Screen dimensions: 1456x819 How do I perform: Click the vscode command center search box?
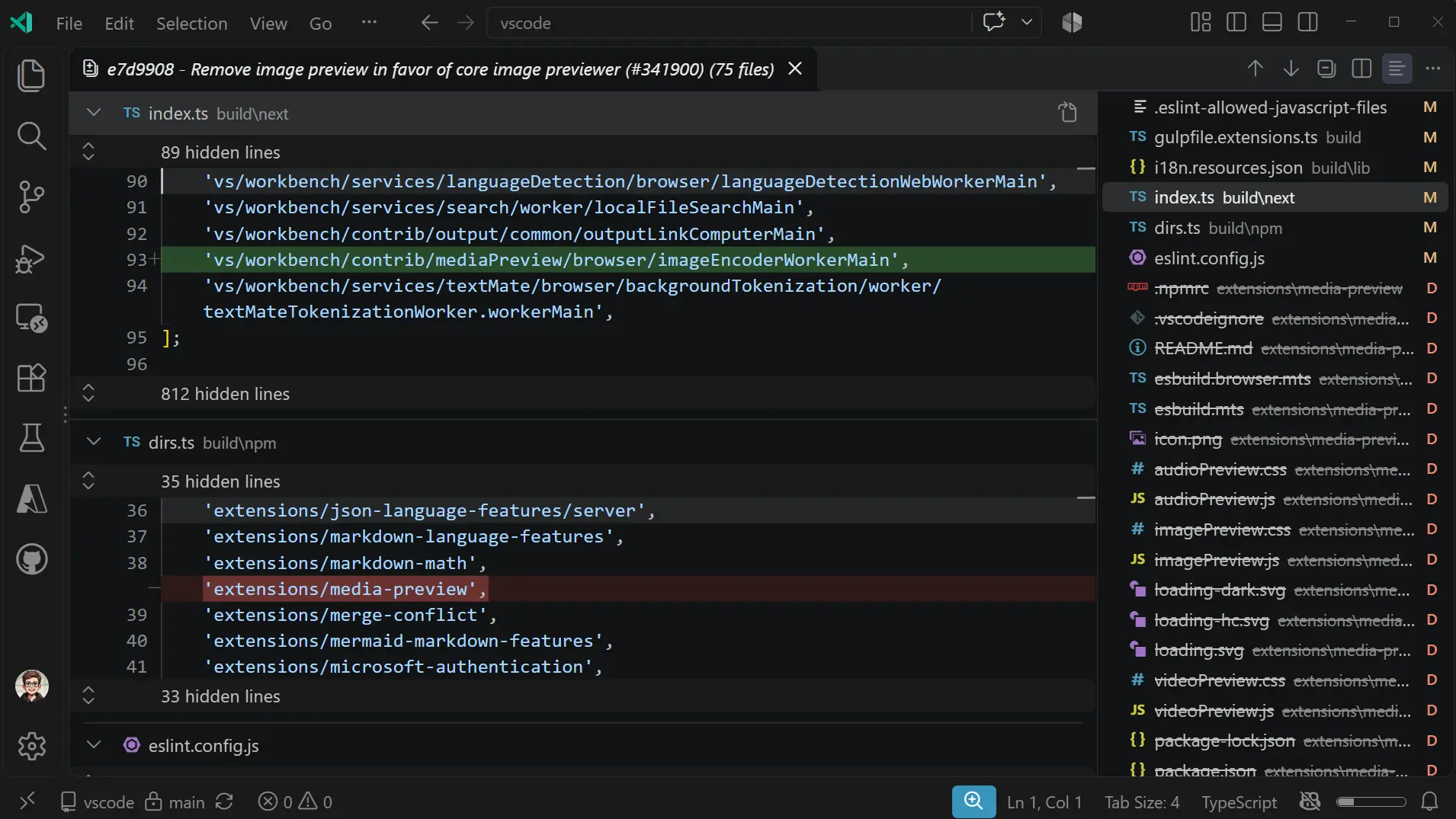pos(729,23)
